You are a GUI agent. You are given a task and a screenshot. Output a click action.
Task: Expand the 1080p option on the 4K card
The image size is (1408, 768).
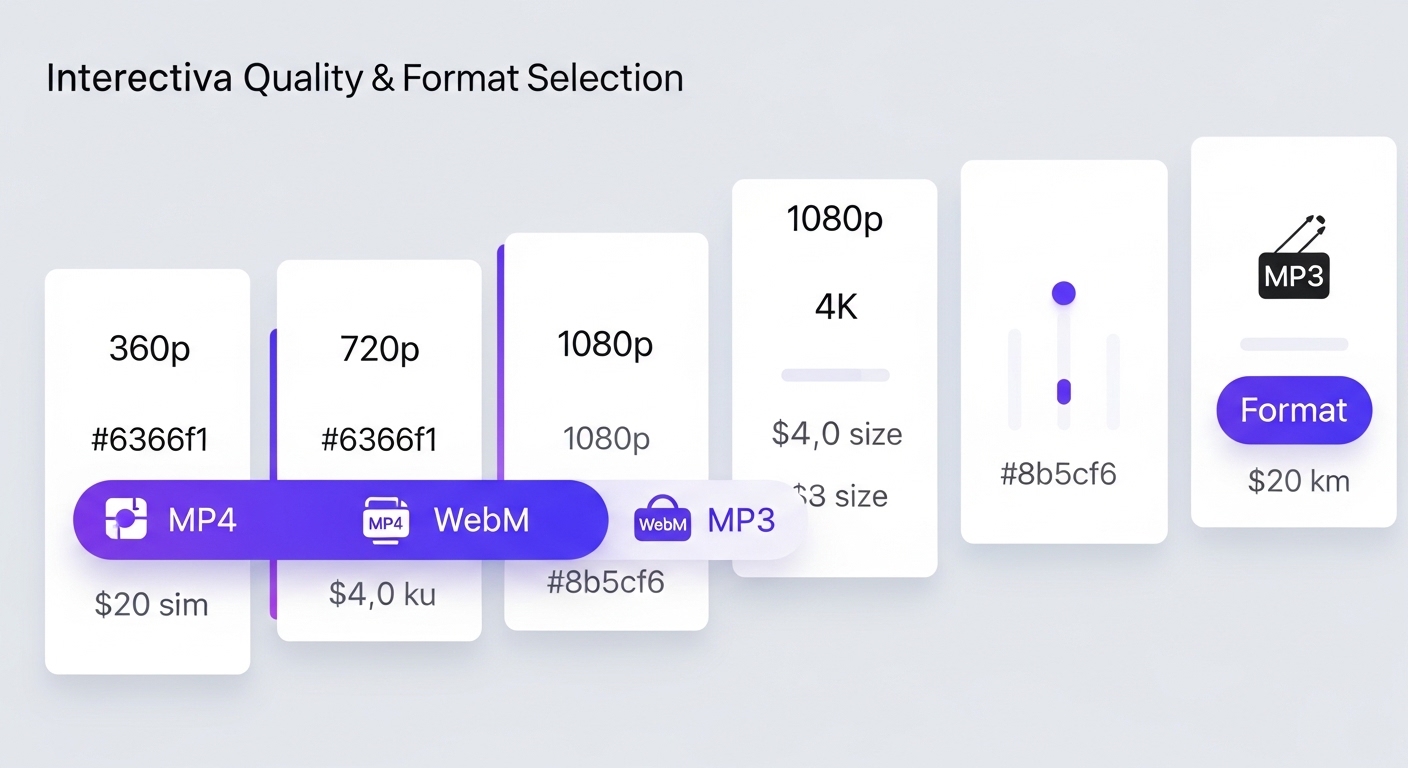pyautogui.click(x=835, y=219)
